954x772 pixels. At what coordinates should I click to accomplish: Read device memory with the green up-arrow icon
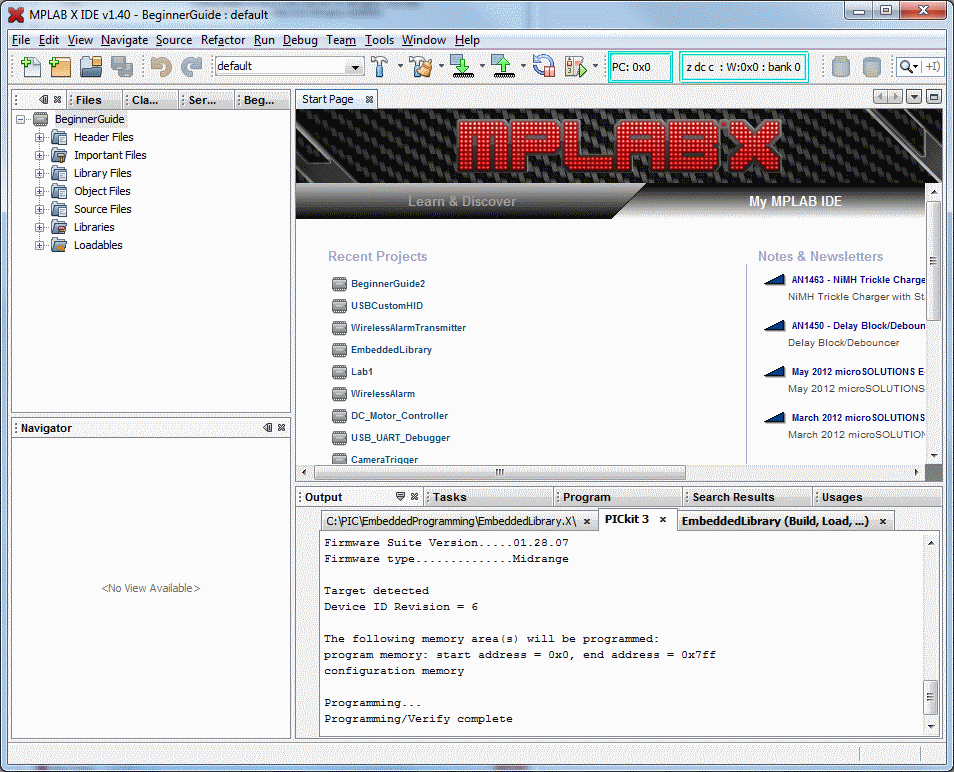pyautogui.click(x=503, y=66)
